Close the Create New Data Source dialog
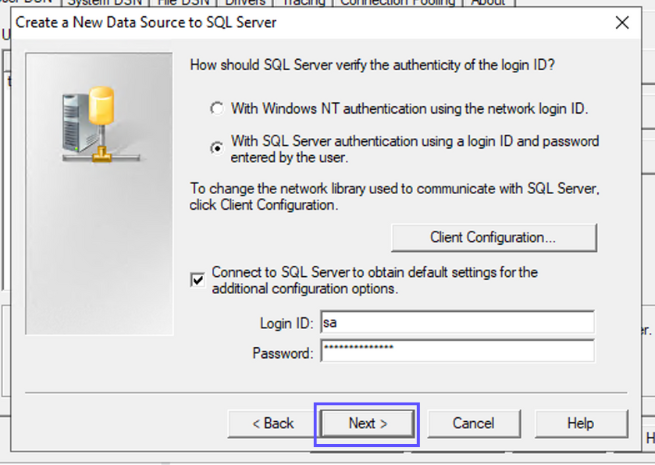Screen dimensions: 655x465 click(622, 23)
